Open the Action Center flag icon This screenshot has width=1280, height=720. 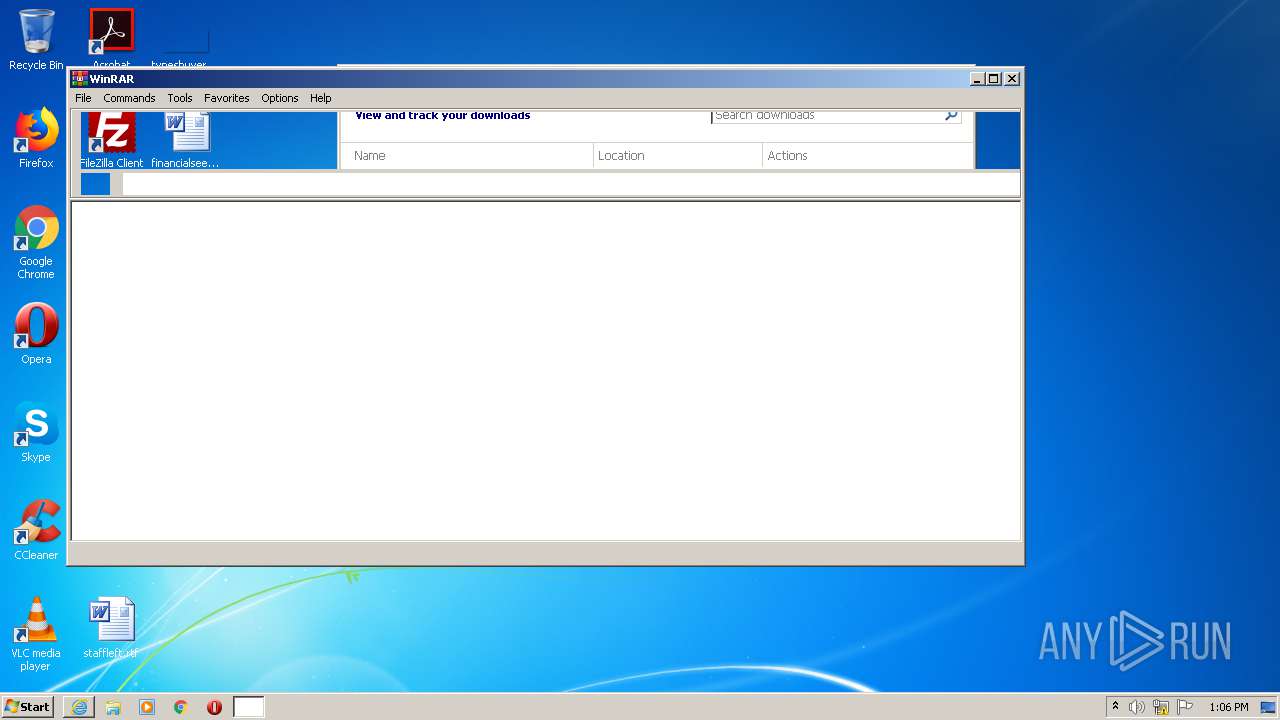pos(1185,707)
